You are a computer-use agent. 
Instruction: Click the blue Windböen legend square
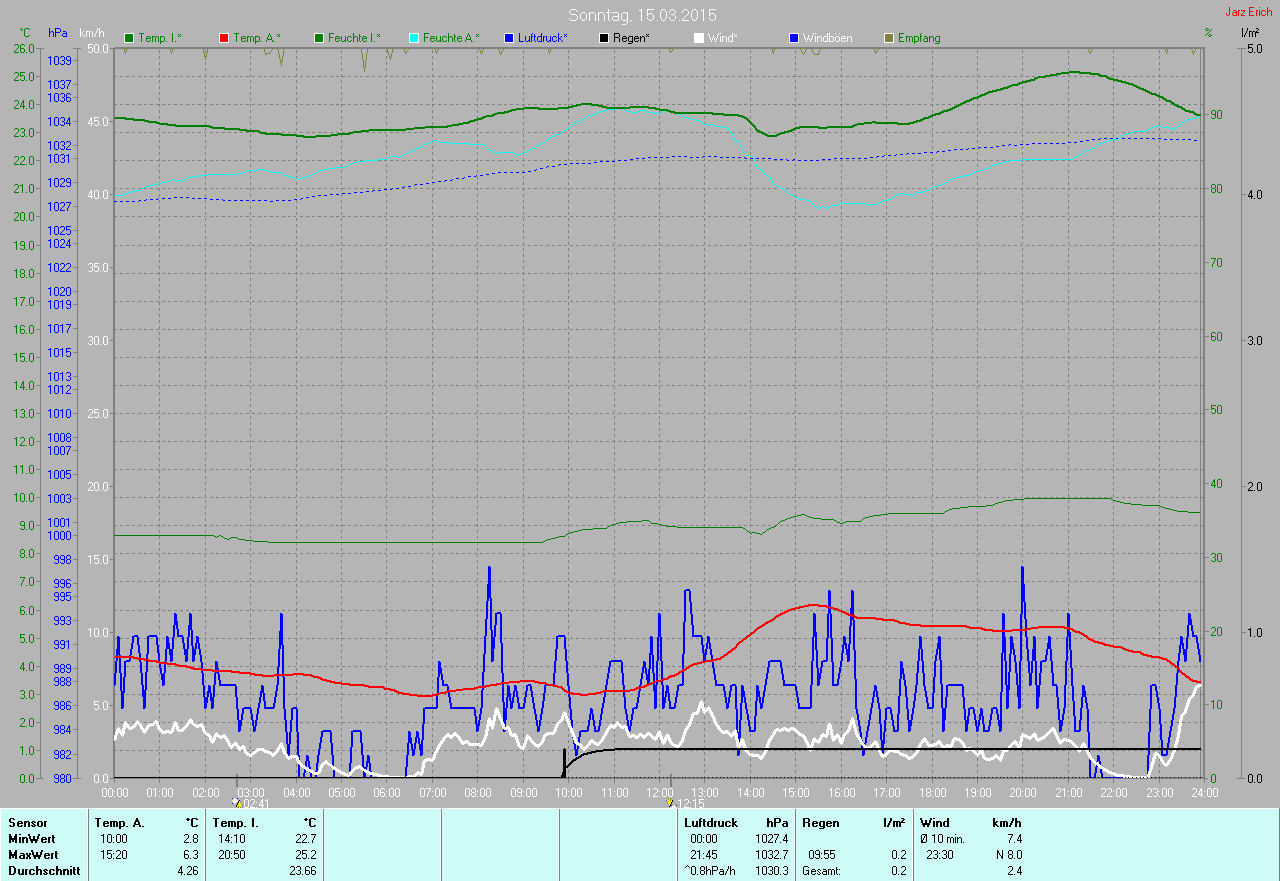pos(794,38)
